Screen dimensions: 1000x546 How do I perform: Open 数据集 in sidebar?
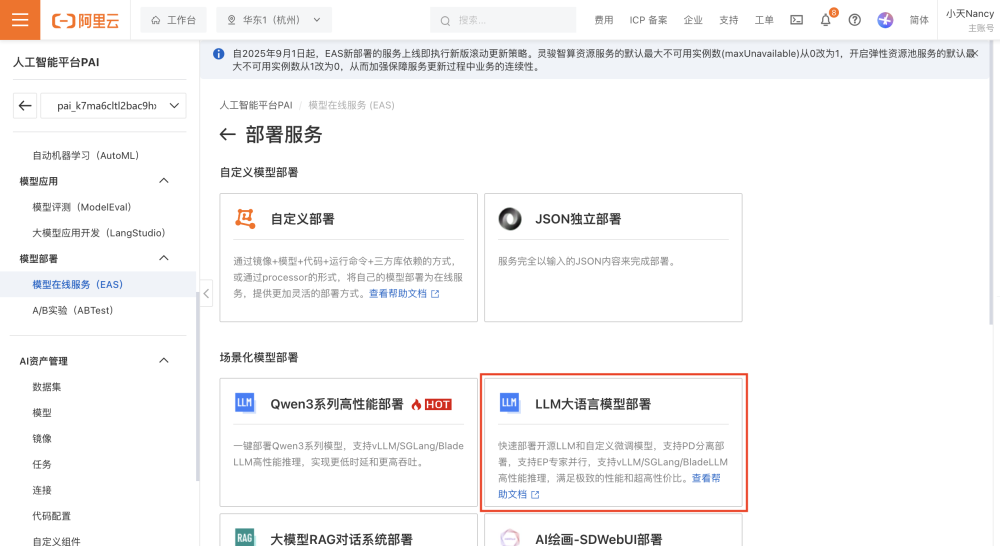coord(47,387)
